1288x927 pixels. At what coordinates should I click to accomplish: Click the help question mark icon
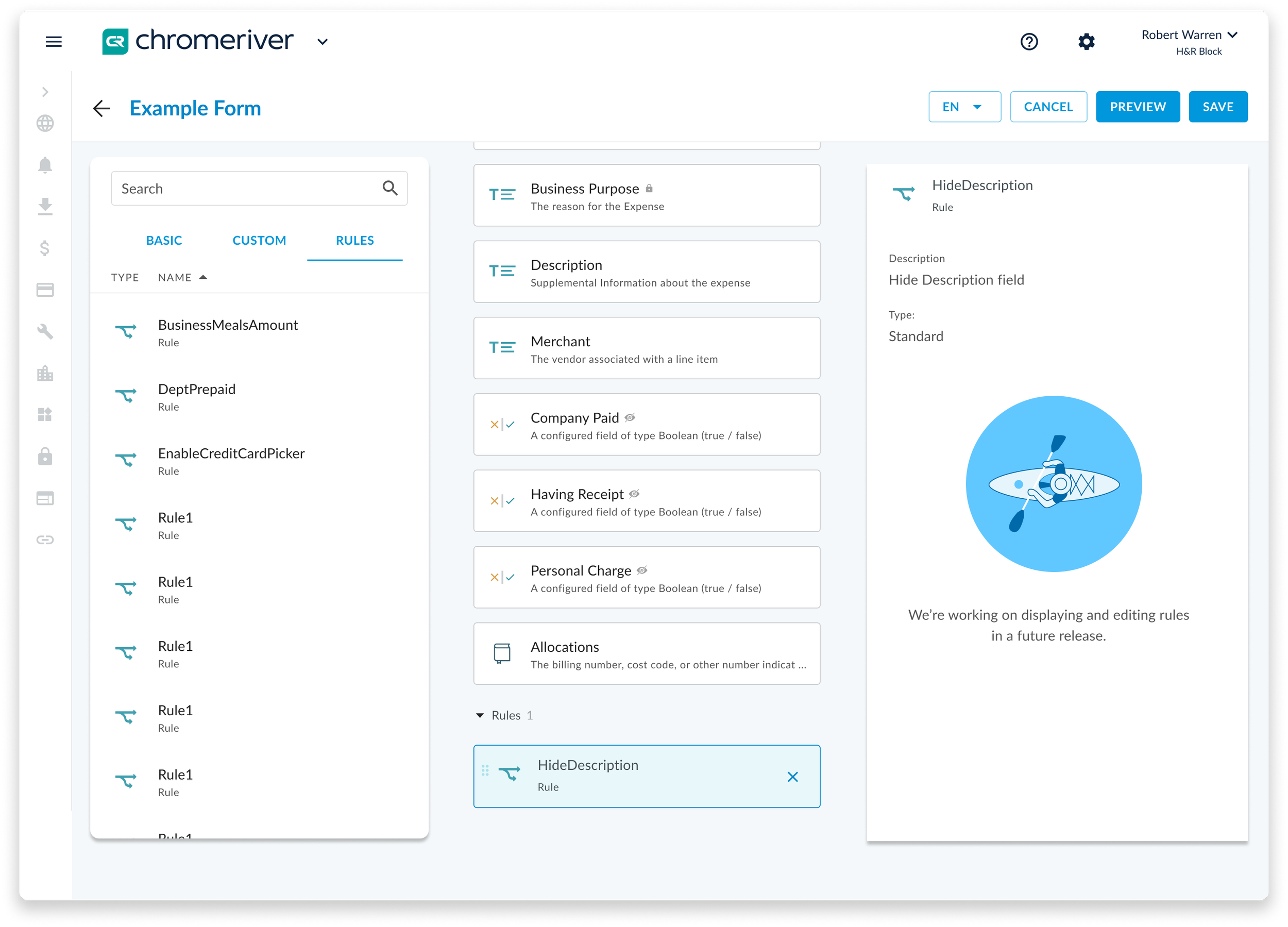1028,41
